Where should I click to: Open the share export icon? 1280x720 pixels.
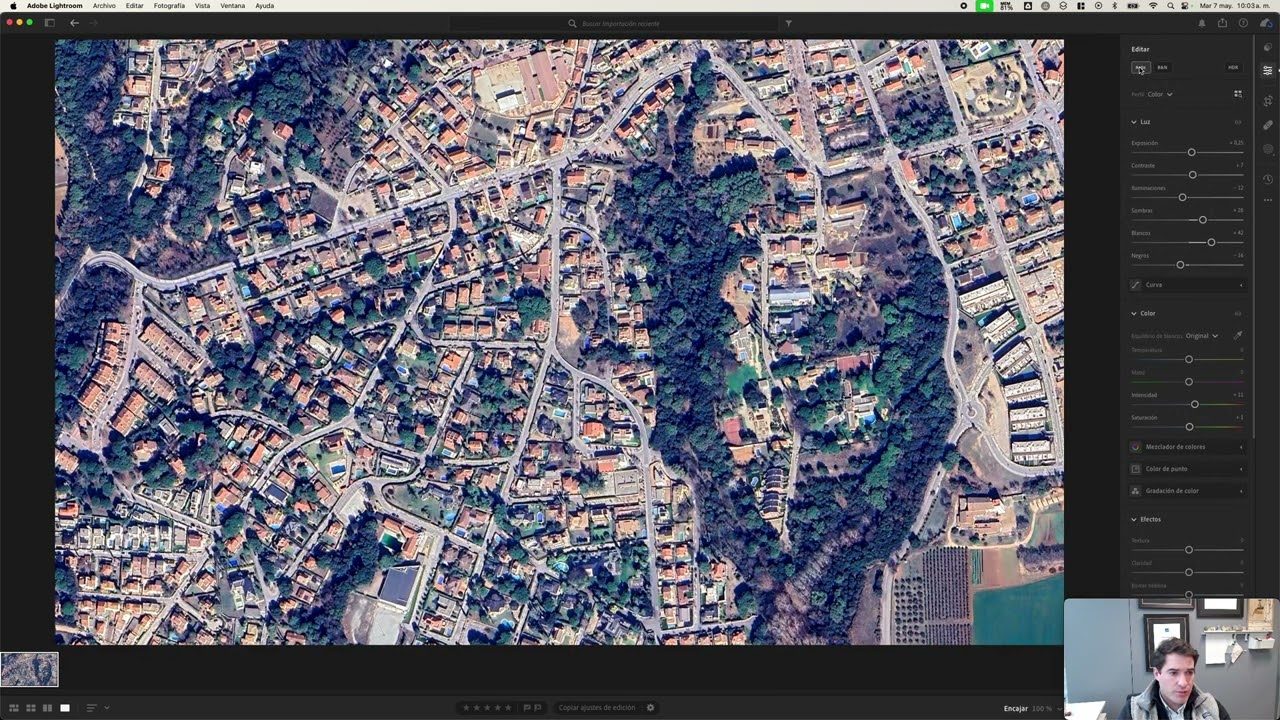pyautogui.click(x=1222, y=23)
